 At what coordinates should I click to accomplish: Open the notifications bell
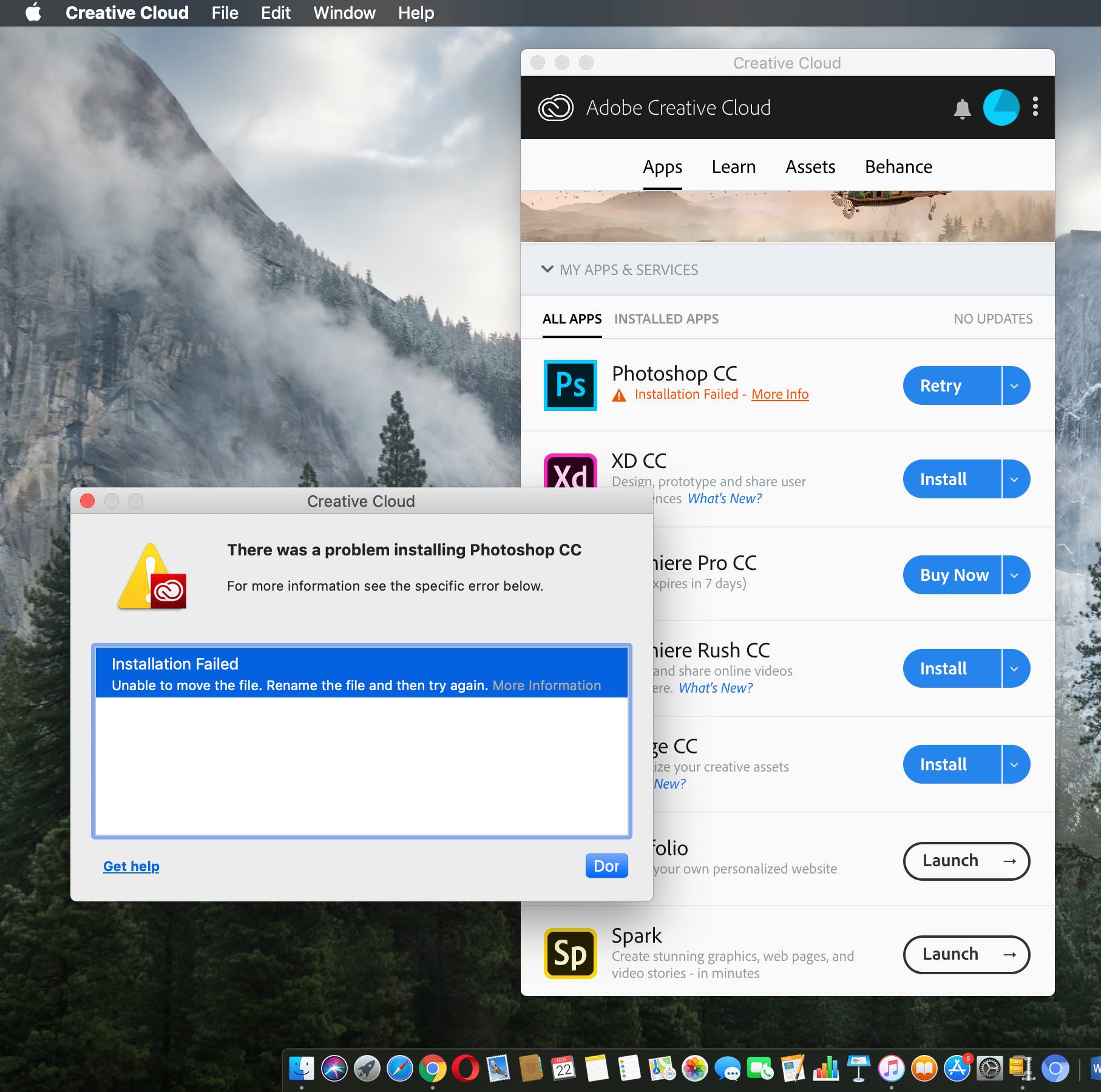pos(962,109)
